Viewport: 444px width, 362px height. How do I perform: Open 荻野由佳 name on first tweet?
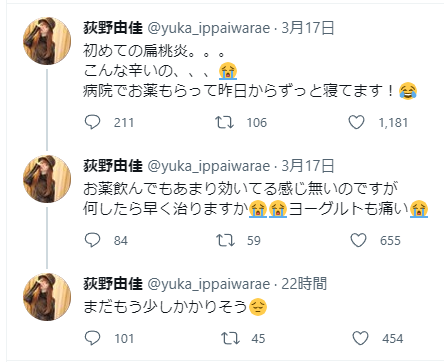point(113,28)
